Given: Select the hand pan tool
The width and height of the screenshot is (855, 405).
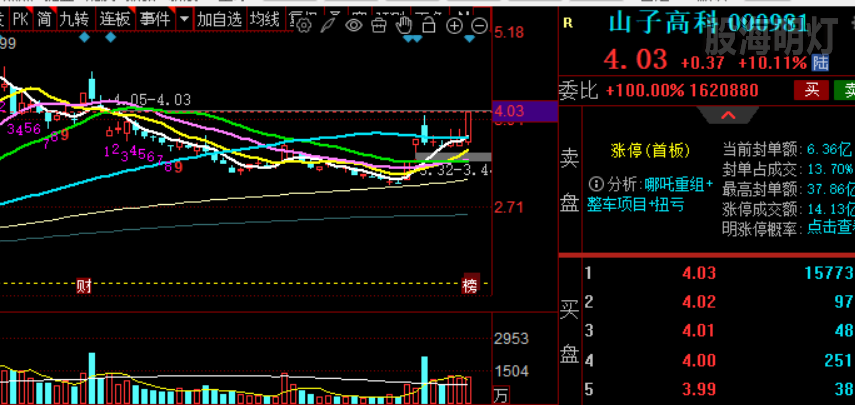Looking at the screenshot, I should (x=403, y=24).
